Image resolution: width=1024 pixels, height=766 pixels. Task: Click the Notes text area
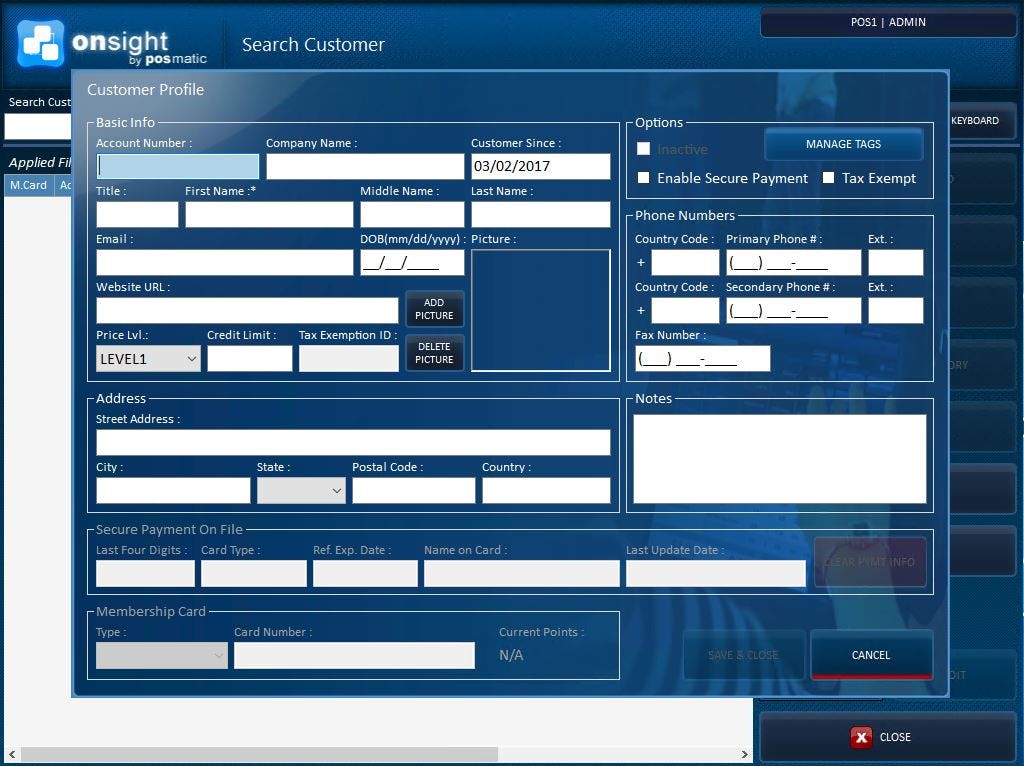(x=779, y=455)
